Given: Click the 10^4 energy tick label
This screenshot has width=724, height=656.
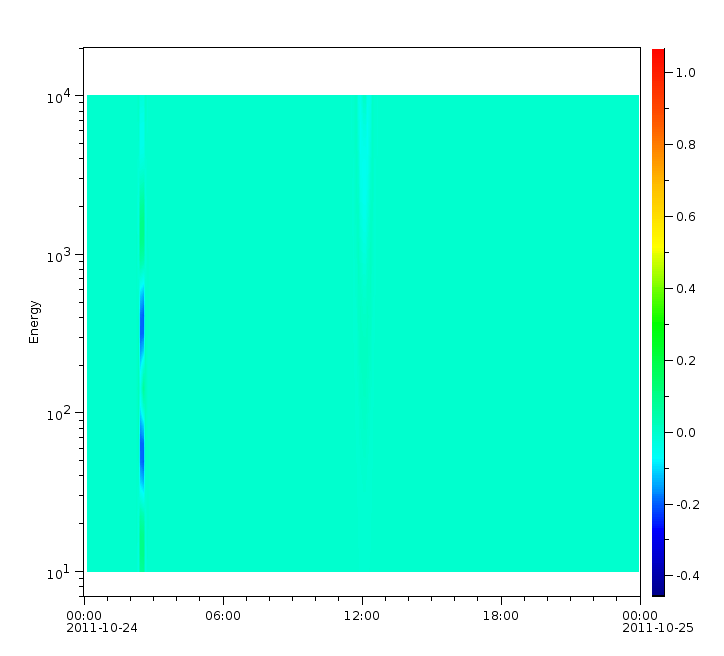Looking at the screenshot, I should (x=57, y=97).
